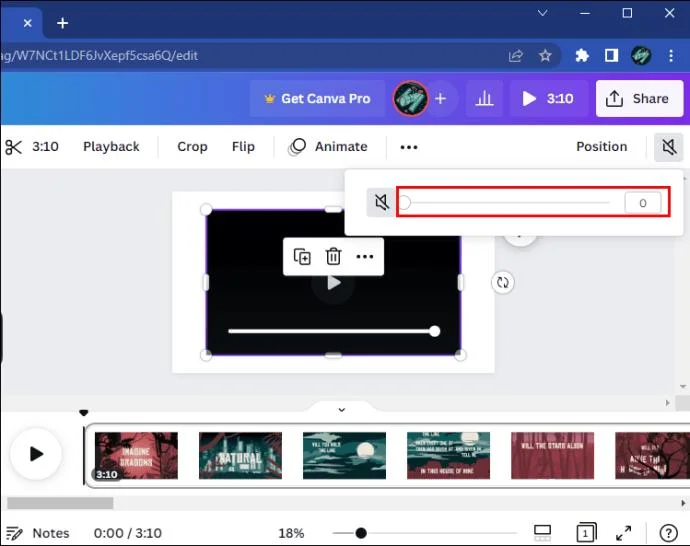Open grid view page counter icon

586,533
